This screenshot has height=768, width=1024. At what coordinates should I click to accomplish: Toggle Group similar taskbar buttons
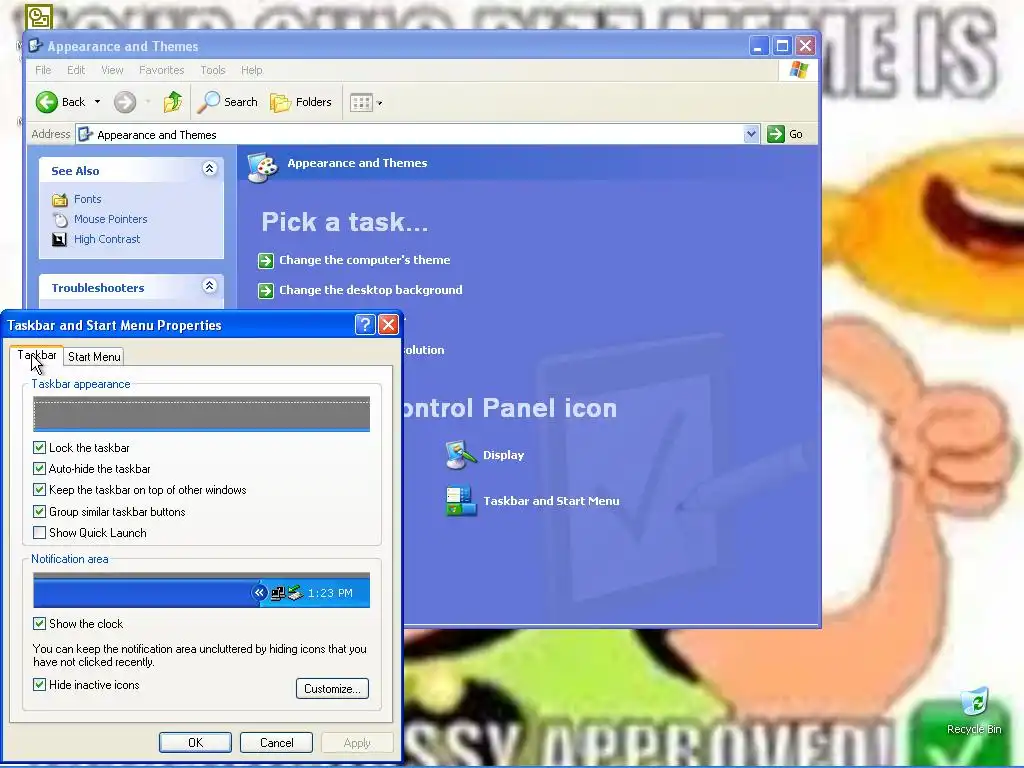pos(39,511)
